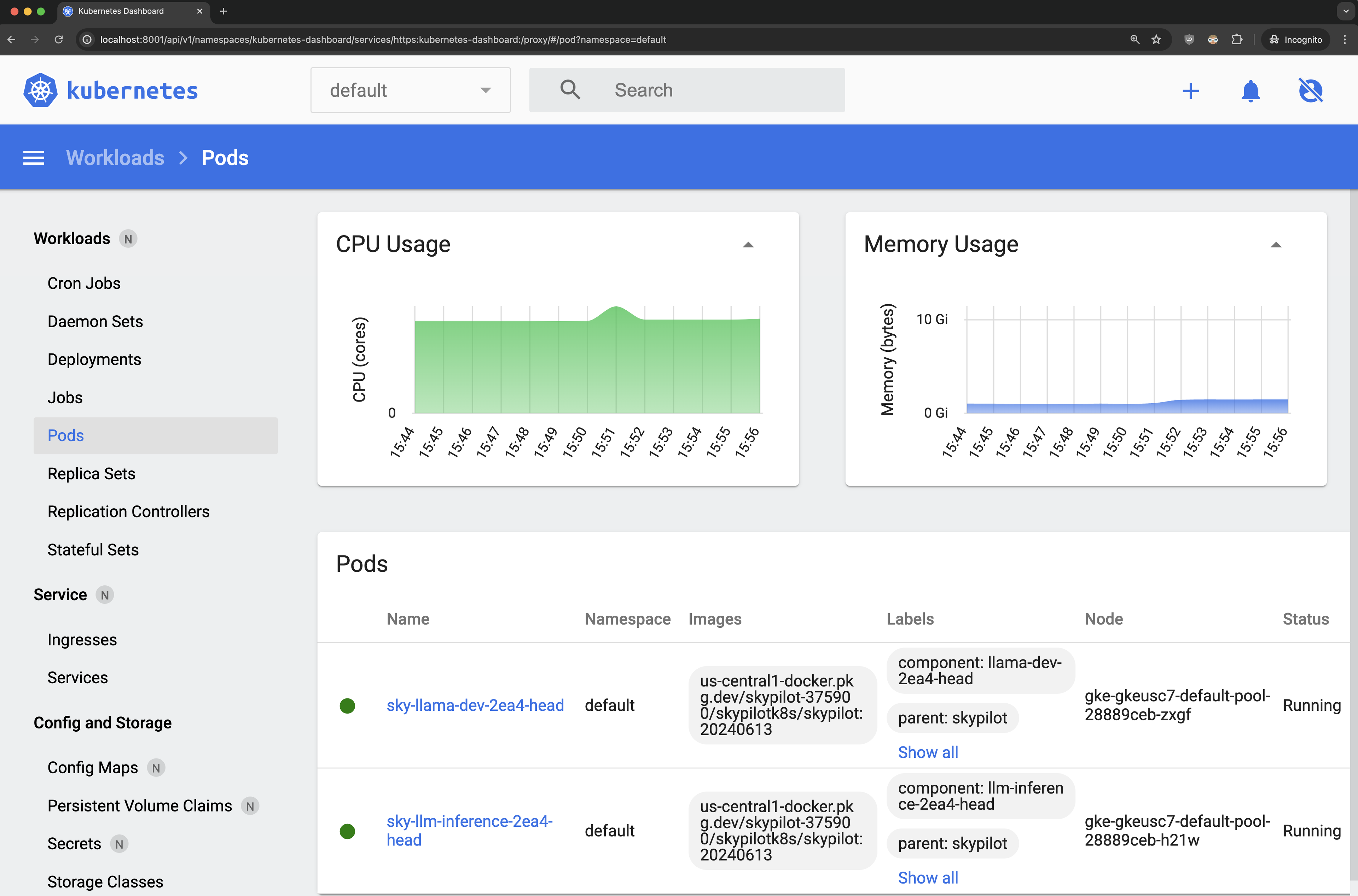Image resolution: width=1358 pixels, height=896 pixels.
Task: Click the browser address bar URL
Action: point(383,40)
